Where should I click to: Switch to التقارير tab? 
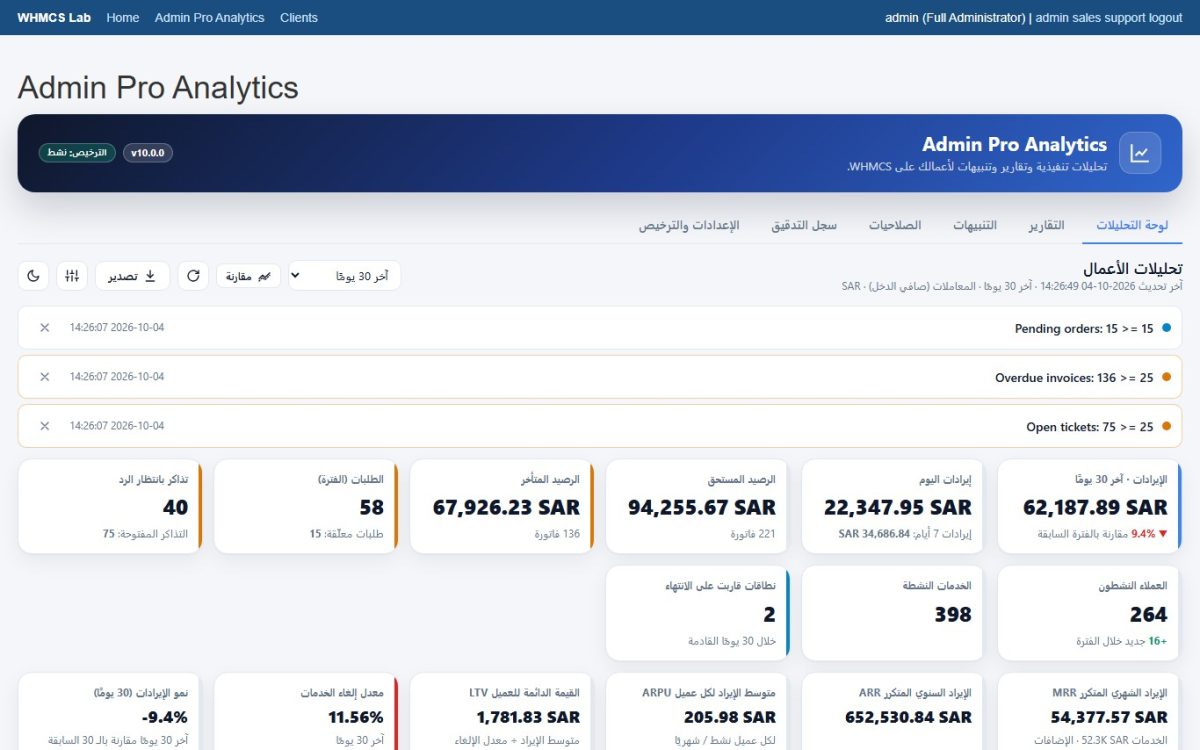pos(1047,225)
